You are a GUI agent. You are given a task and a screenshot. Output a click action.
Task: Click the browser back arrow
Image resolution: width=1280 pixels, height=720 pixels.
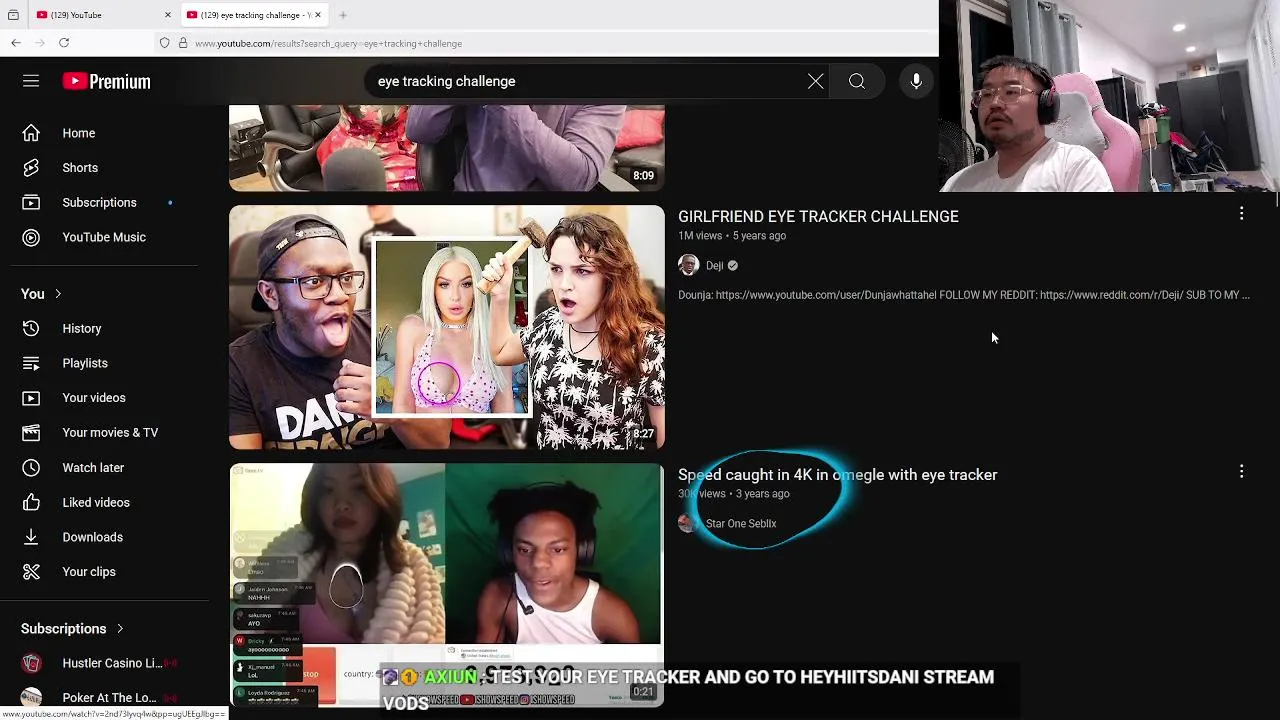16,43
